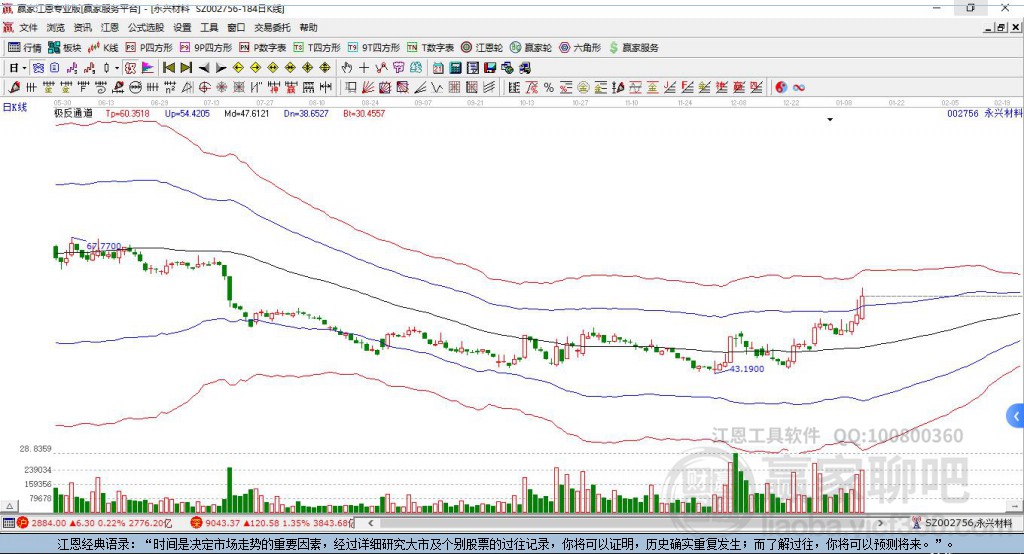Image resolution: width=1024 pixels, height=554 pixels.
Task: Click the save floppy-disk icon
Action: click(490, 68)
